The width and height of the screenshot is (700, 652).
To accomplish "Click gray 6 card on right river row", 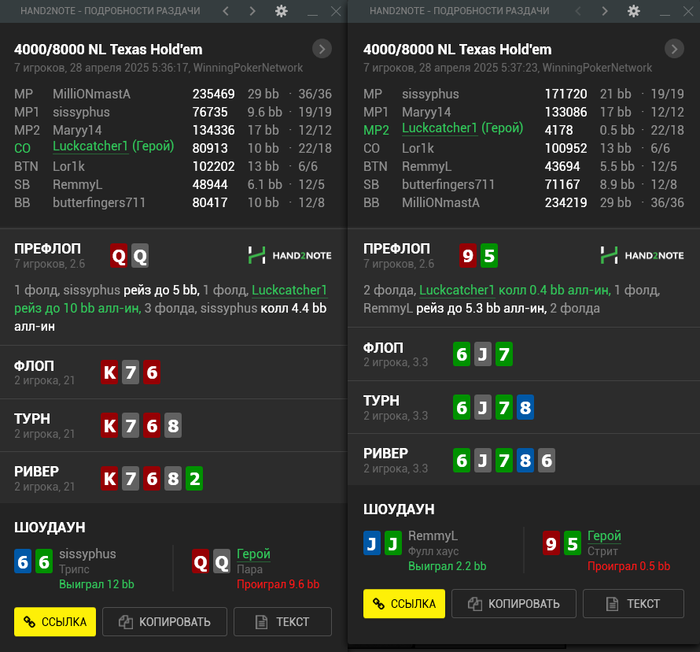I will 546,460.
